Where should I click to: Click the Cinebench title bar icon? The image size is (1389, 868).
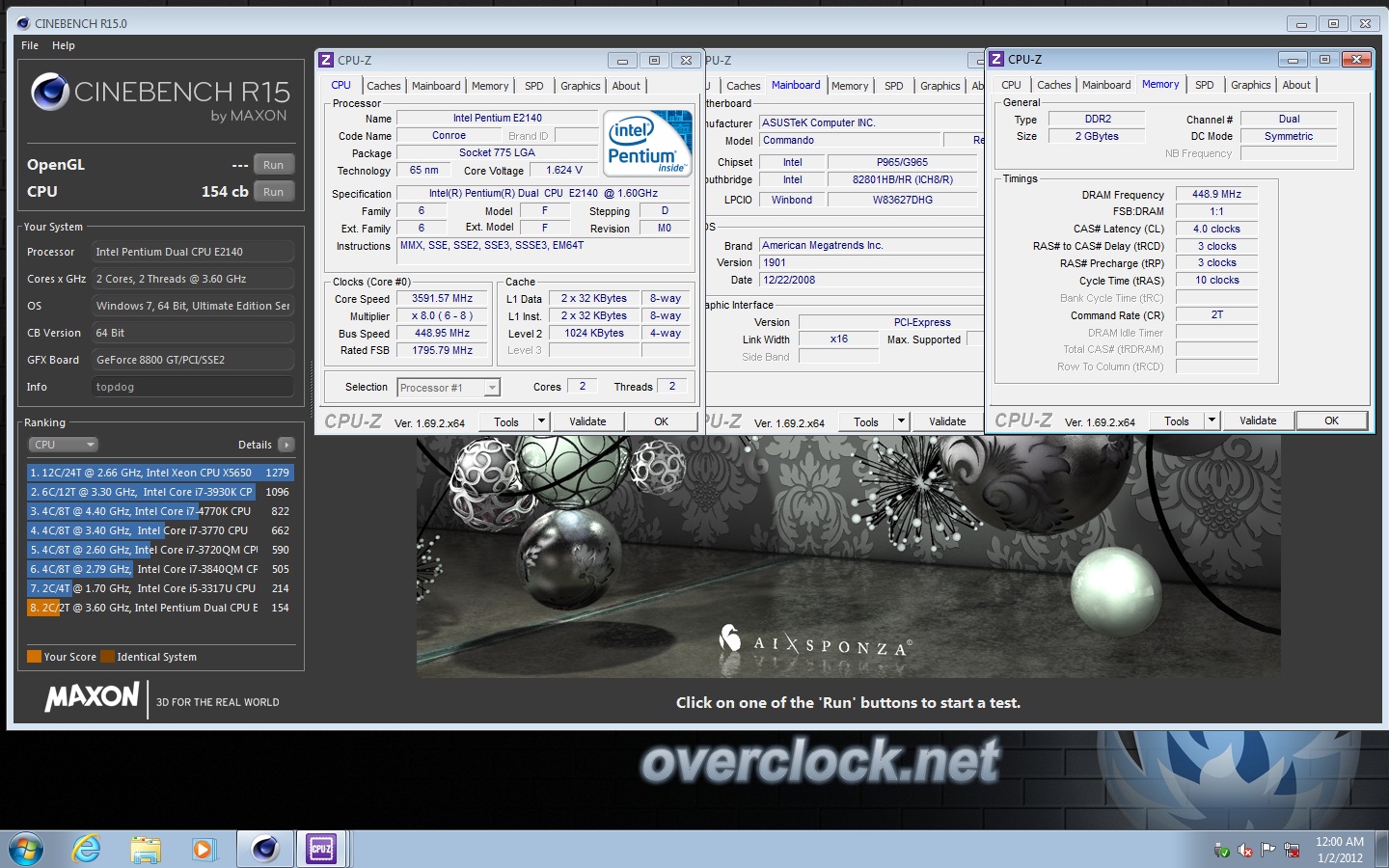(x=23, y=23)
